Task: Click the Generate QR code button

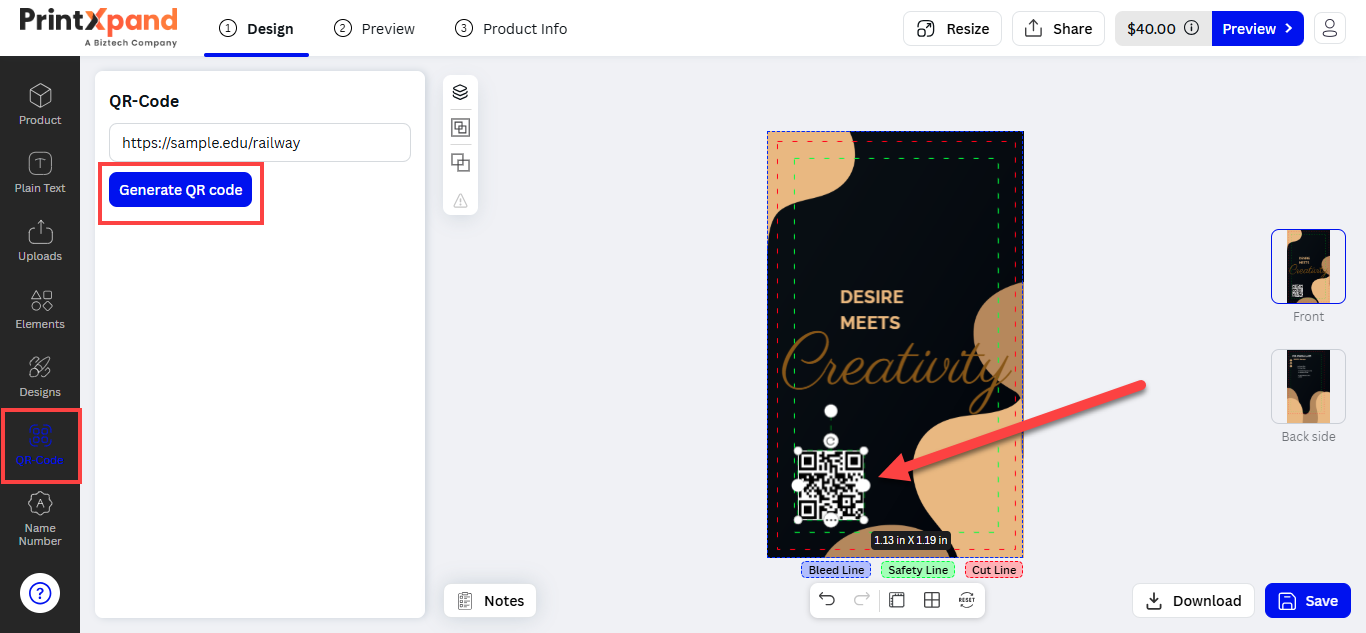Action: click(x=180, y=190)
